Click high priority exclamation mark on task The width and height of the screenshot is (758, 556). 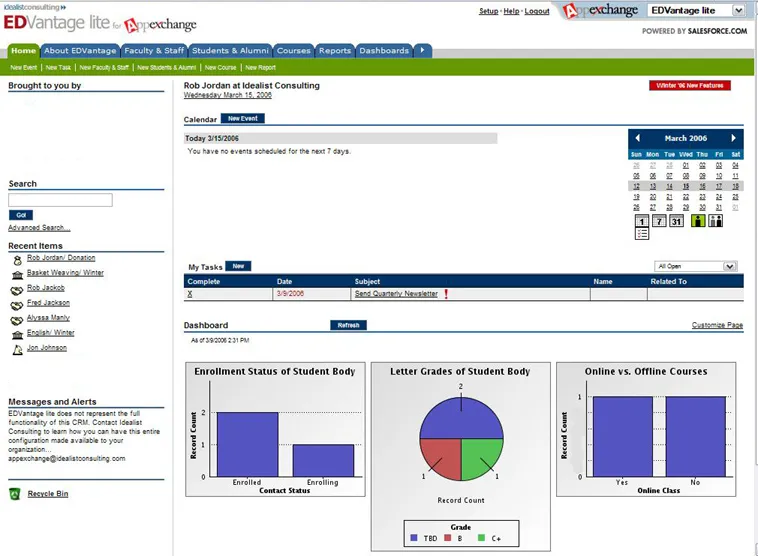tap(446, 293)
